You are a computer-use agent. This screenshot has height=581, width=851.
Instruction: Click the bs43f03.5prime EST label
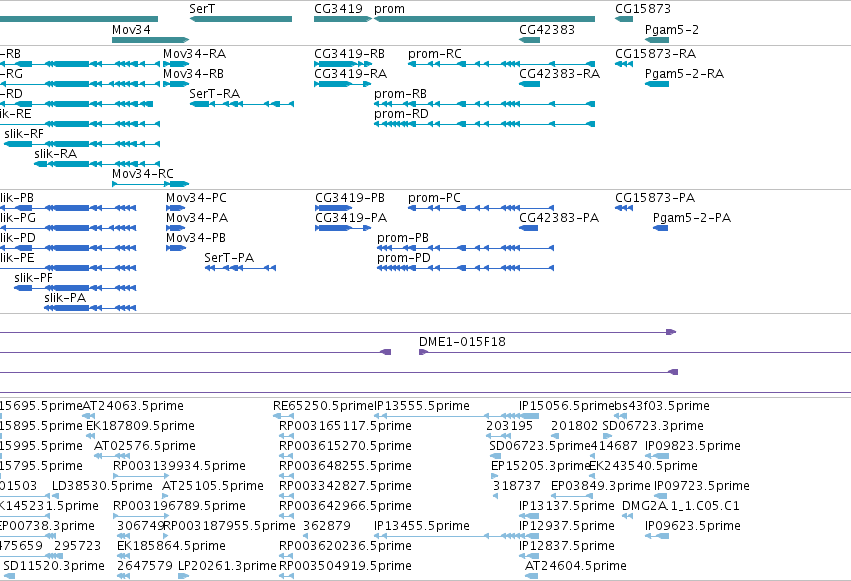pos(662,406)
